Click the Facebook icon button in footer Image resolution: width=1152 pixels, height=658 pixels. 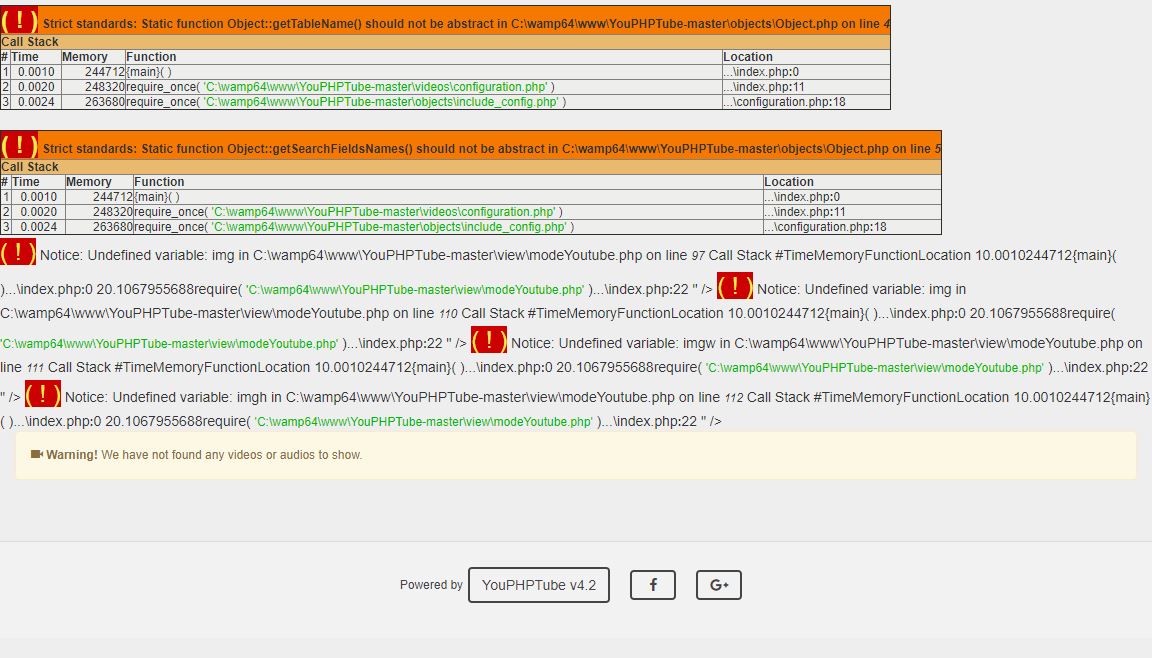[652, 585]
